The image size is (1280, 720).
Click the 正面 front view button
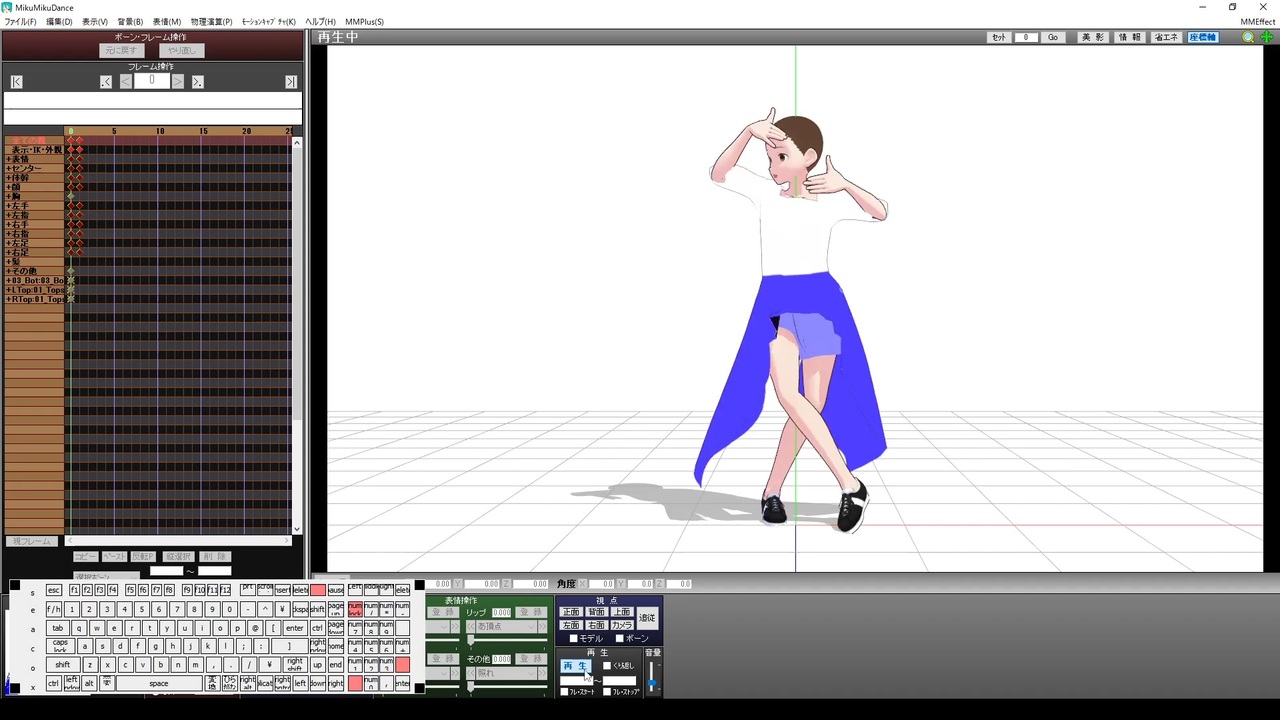(x=571, y=612)
